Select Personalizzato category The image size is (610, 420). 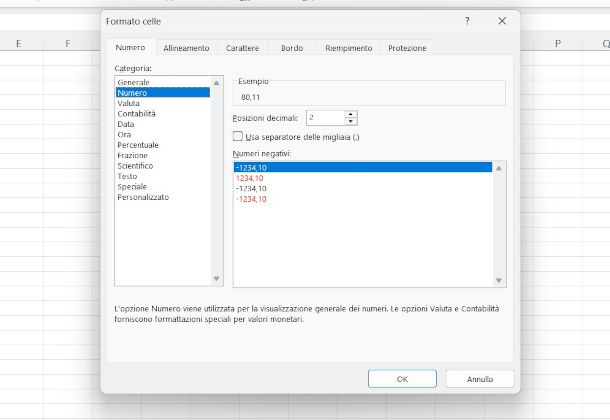tap(163, 197)
